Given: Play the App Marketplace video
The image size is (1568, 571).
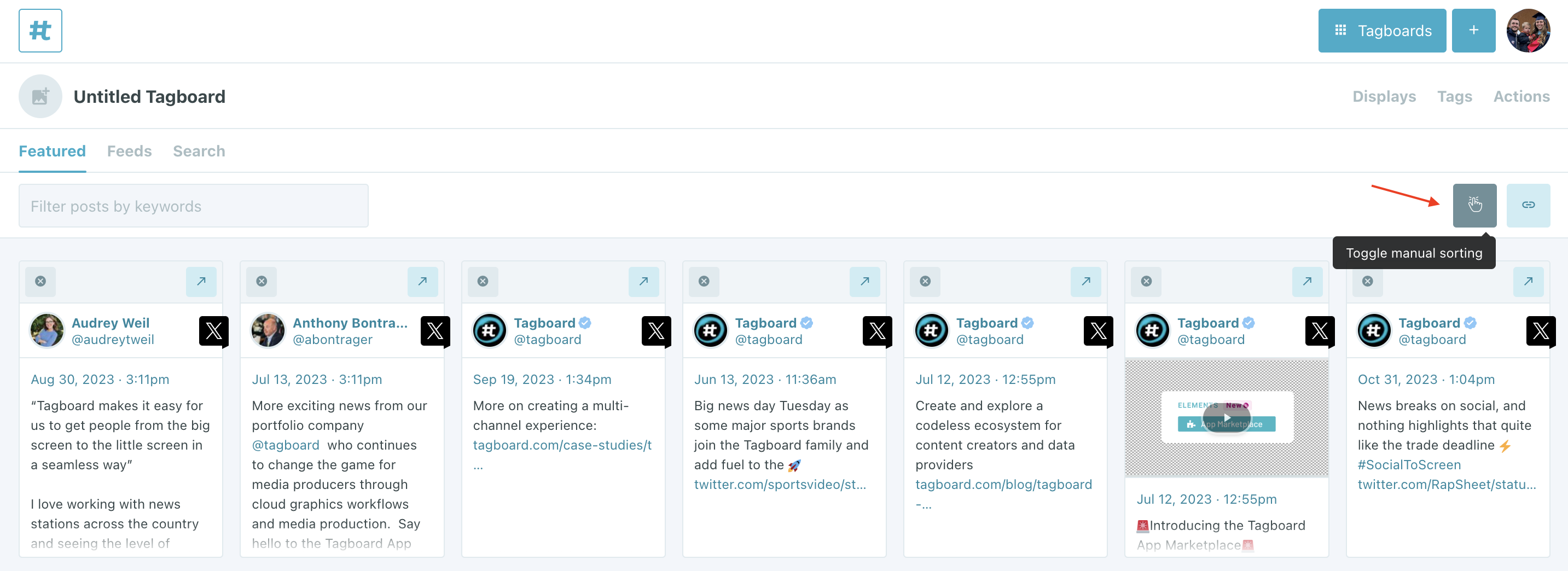Looking at the screenshot, I should point(1226,418).
